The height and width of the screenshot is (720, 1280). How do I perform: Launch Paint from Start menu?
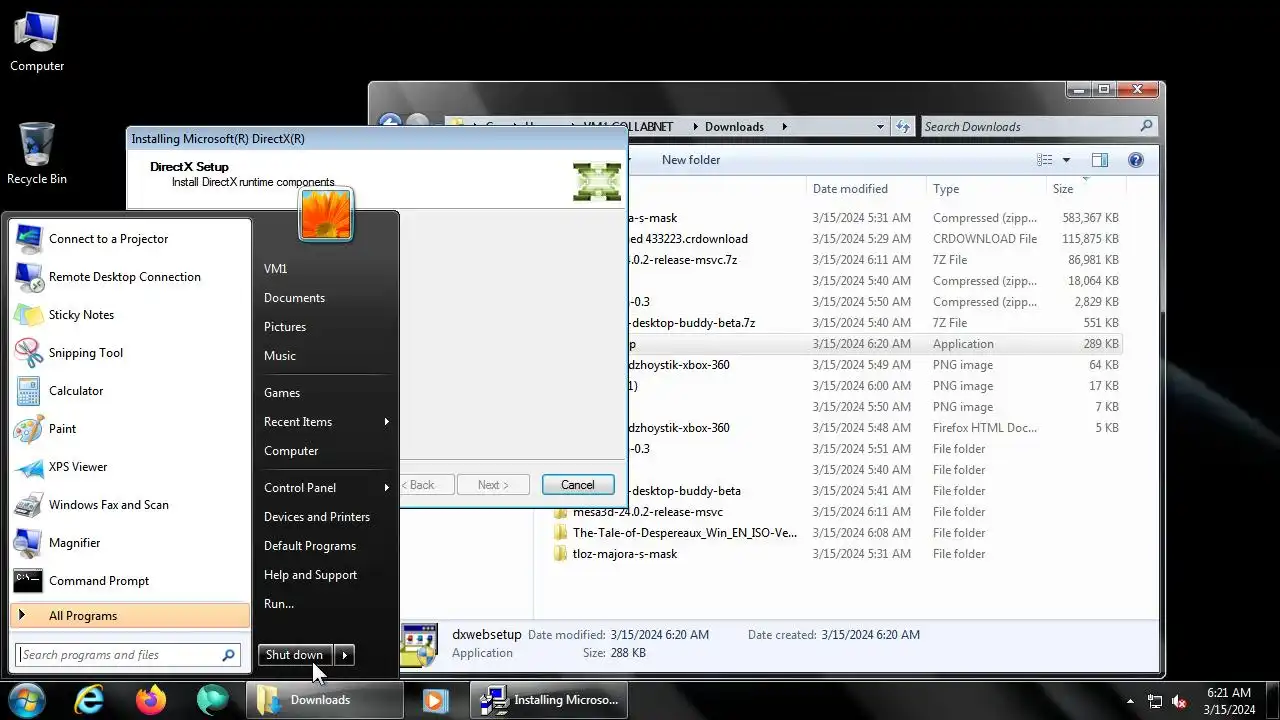pos(130,429)
